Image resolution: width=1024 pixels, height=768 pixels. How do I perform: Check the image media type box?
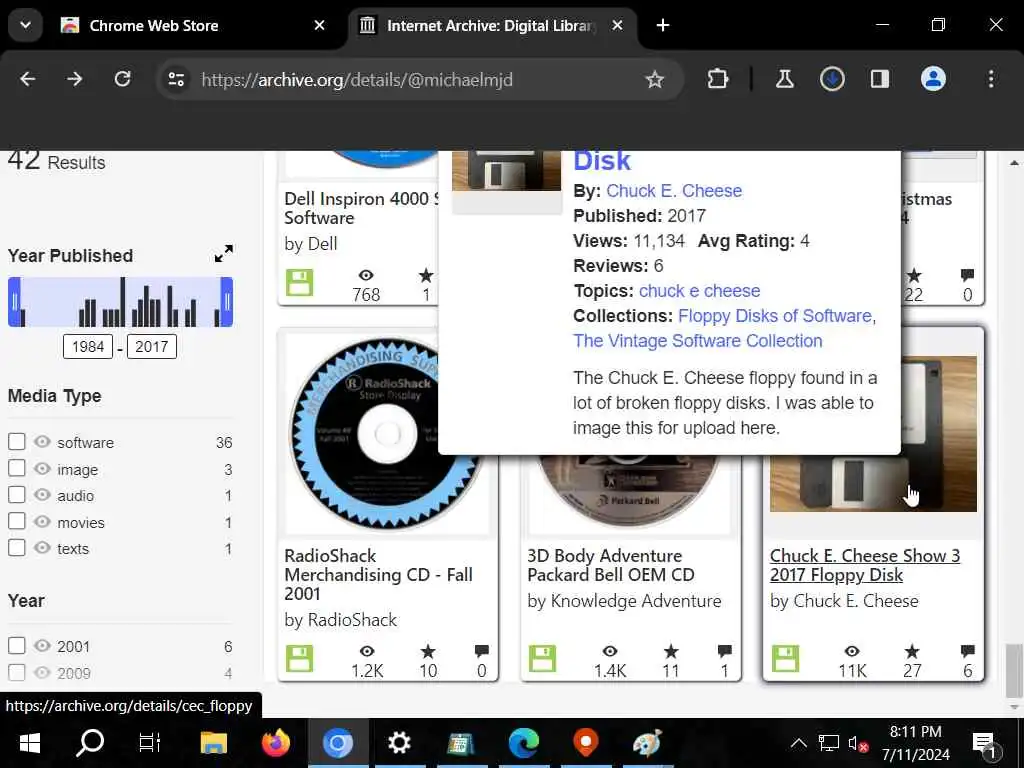tap(17, 469)
